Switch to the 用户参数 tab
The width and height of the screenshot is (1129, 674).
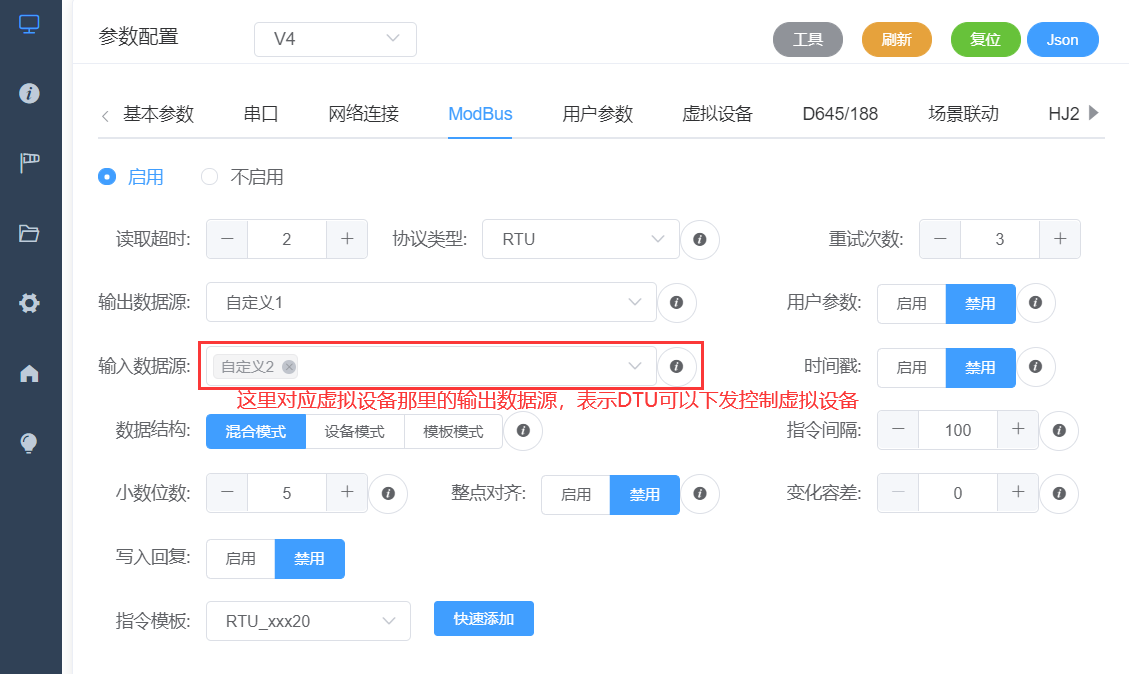(597, 113)
